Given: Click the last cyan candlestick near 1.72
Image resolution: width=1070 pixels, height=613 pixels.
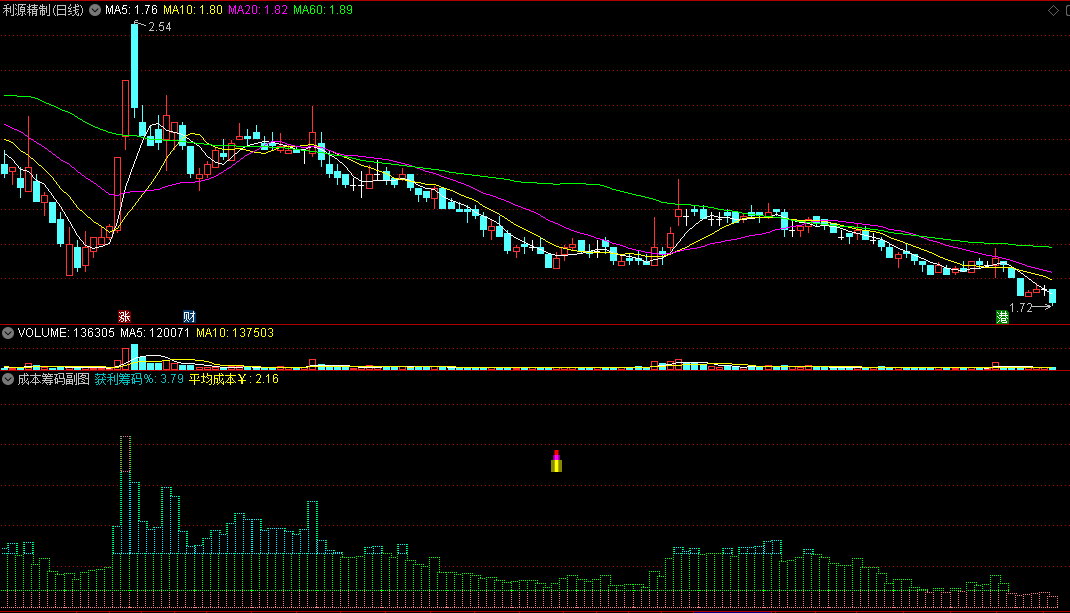Looking at the screenshot, I should [1052, 296].
